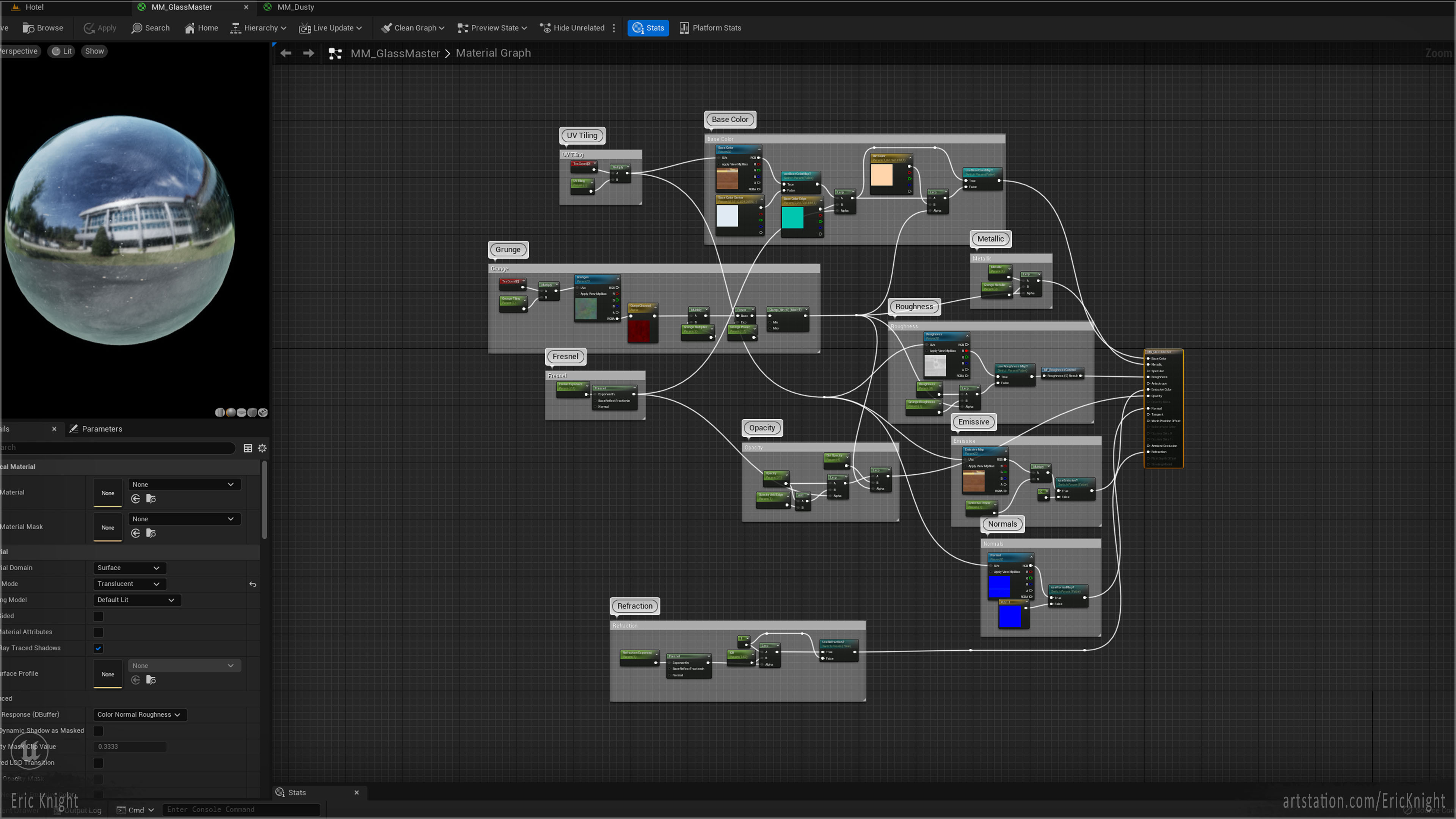Open Physical Material Mask None dropdown
Viewport: 1456px width, 819px height.
tap(184, 519)
